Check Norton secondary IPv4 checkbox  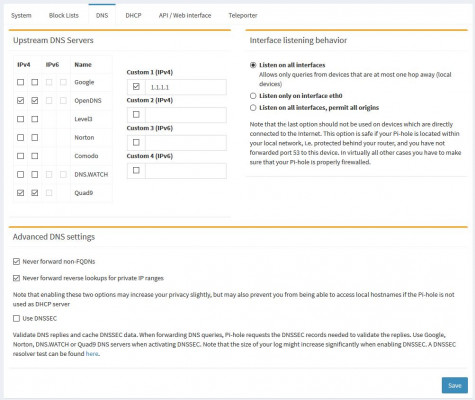point(35,137)
